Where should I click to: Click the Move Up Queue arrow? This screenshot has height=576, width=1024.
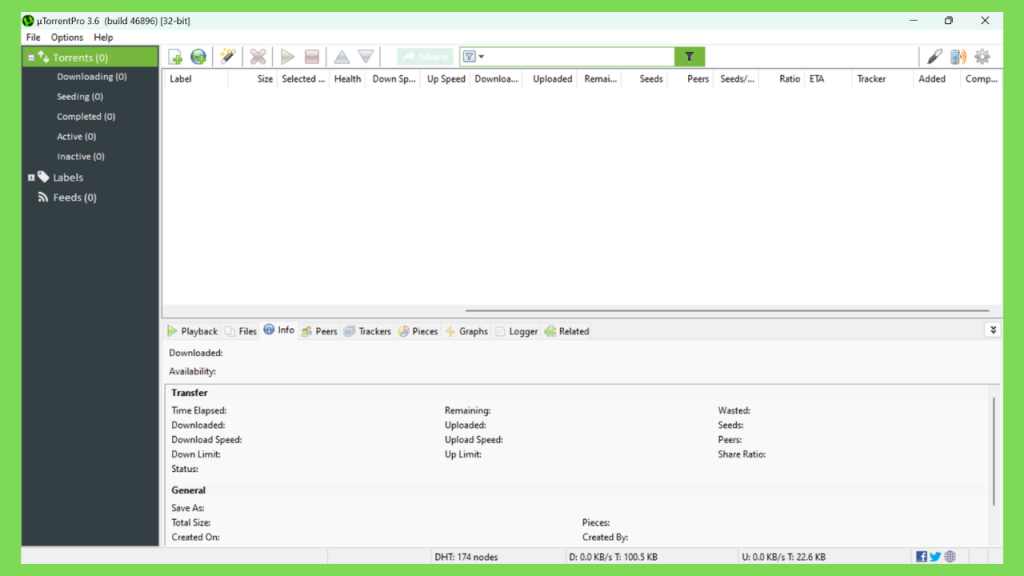pyautogui.click(x=342, y=57)
